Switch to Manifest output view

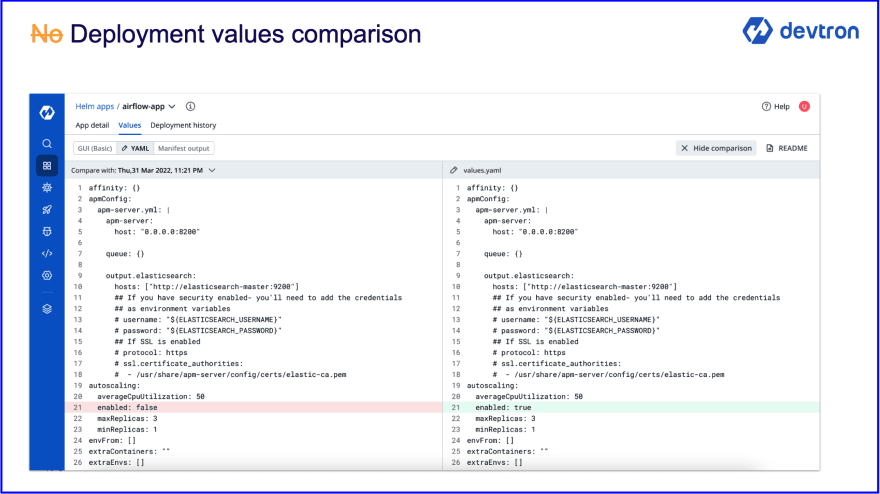click(184, 148)
